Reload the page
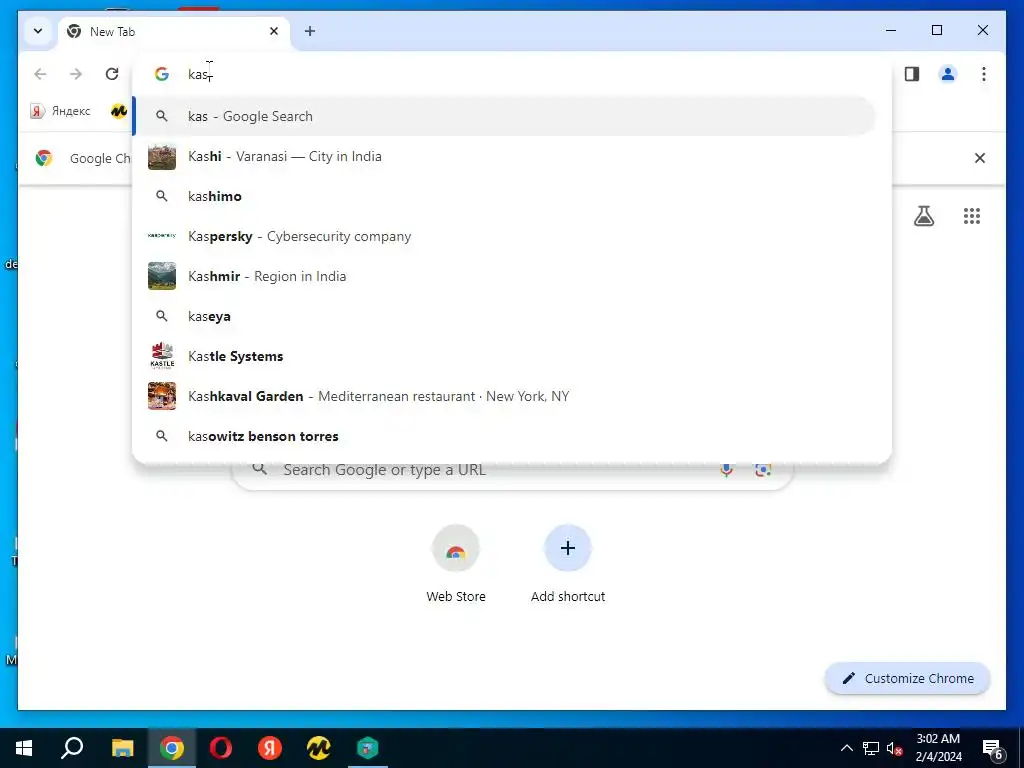This screenshot has width=1024, height=768. pyautogui.click(x=112, y=74)
